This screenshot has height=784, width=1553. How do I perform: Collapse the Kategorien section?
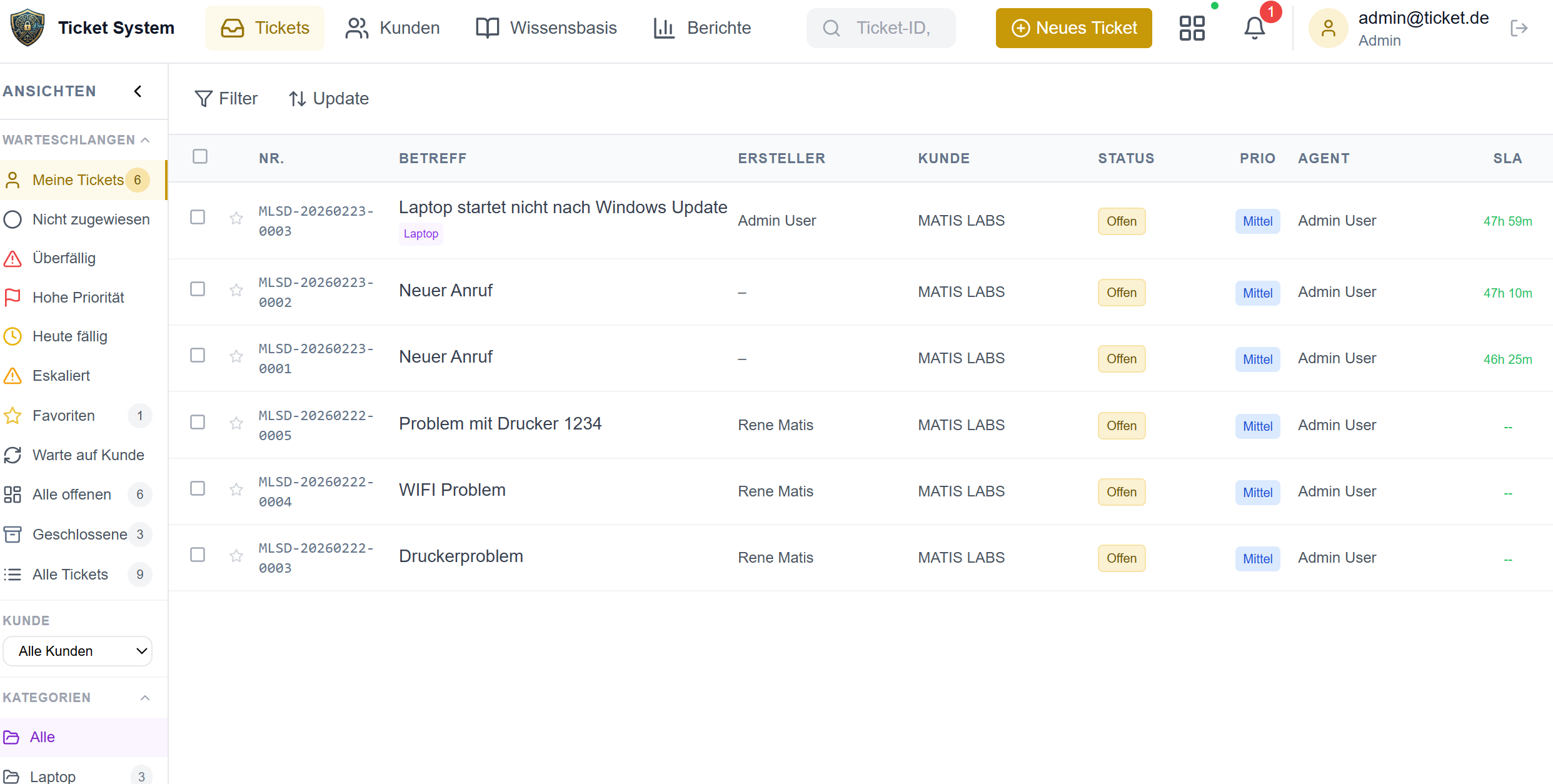click(x=146, y=698)
